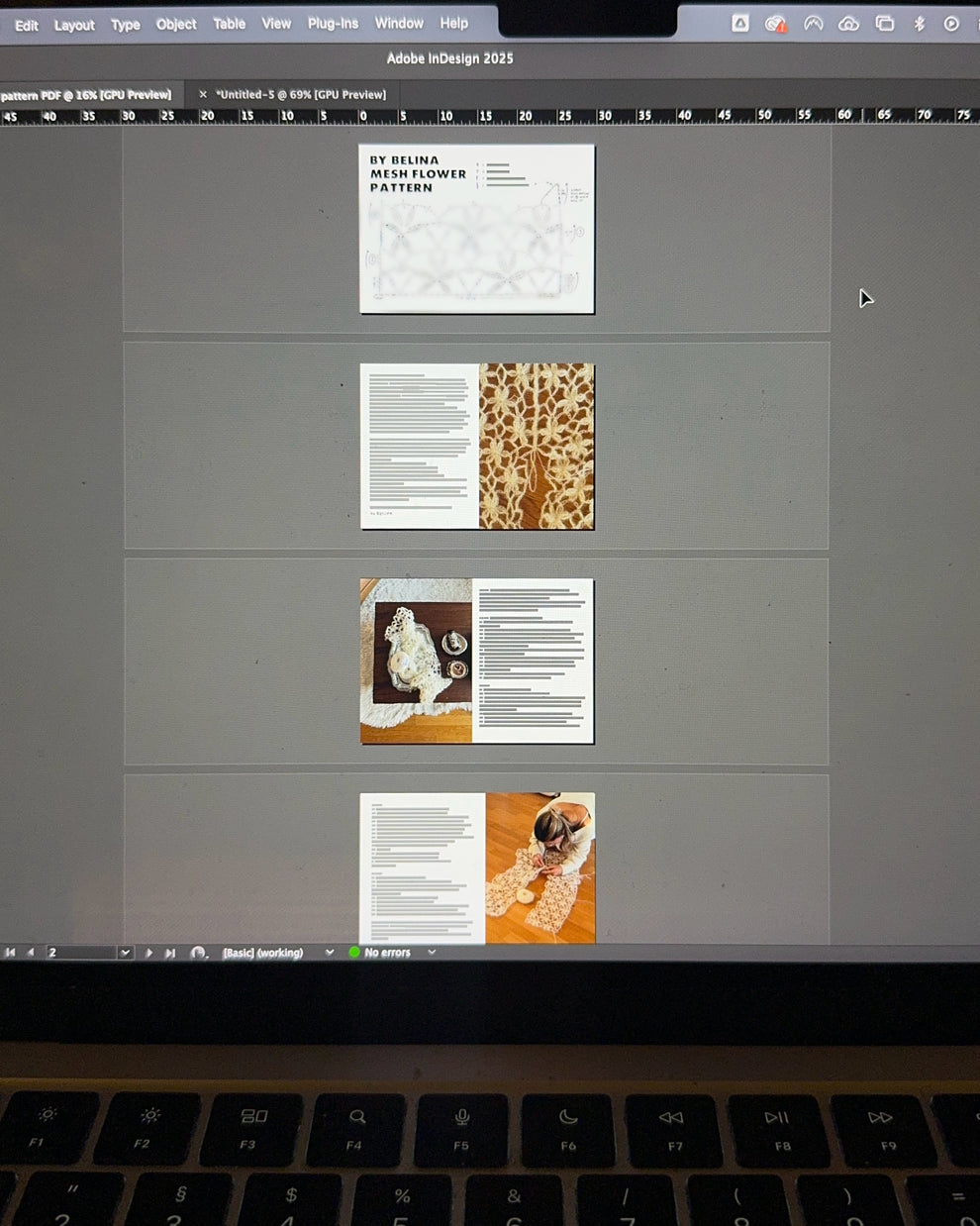Click the green preflight status indicator
The width and height of the screenshot is (980, 1226).
[354, 953]
